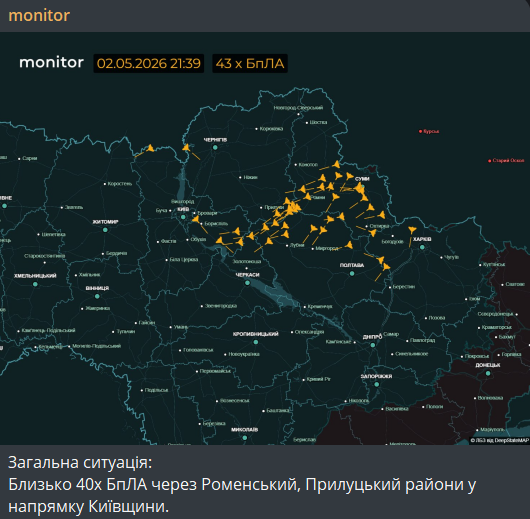Click the Золотоноша town label
Screen dimensions: 530x519
(x=247, y=262)
